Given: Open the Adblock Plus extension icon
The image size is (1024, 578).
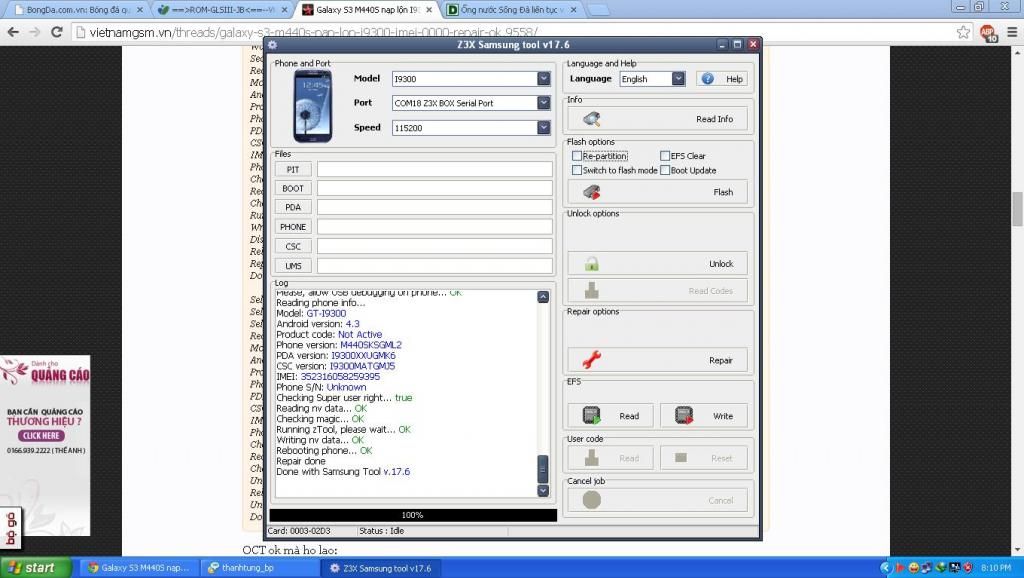Looking at the screenshot, I should (988, 33).
